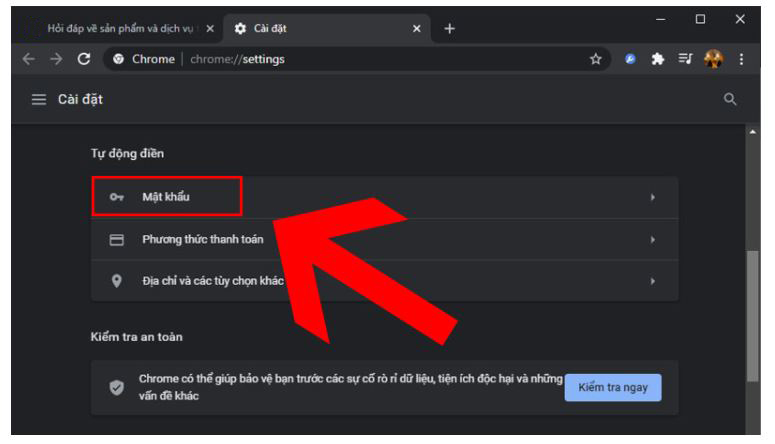Click the Chrome profile avatar icon
The height and width of the screenshot is (444, 775).
tap(713, 59)
